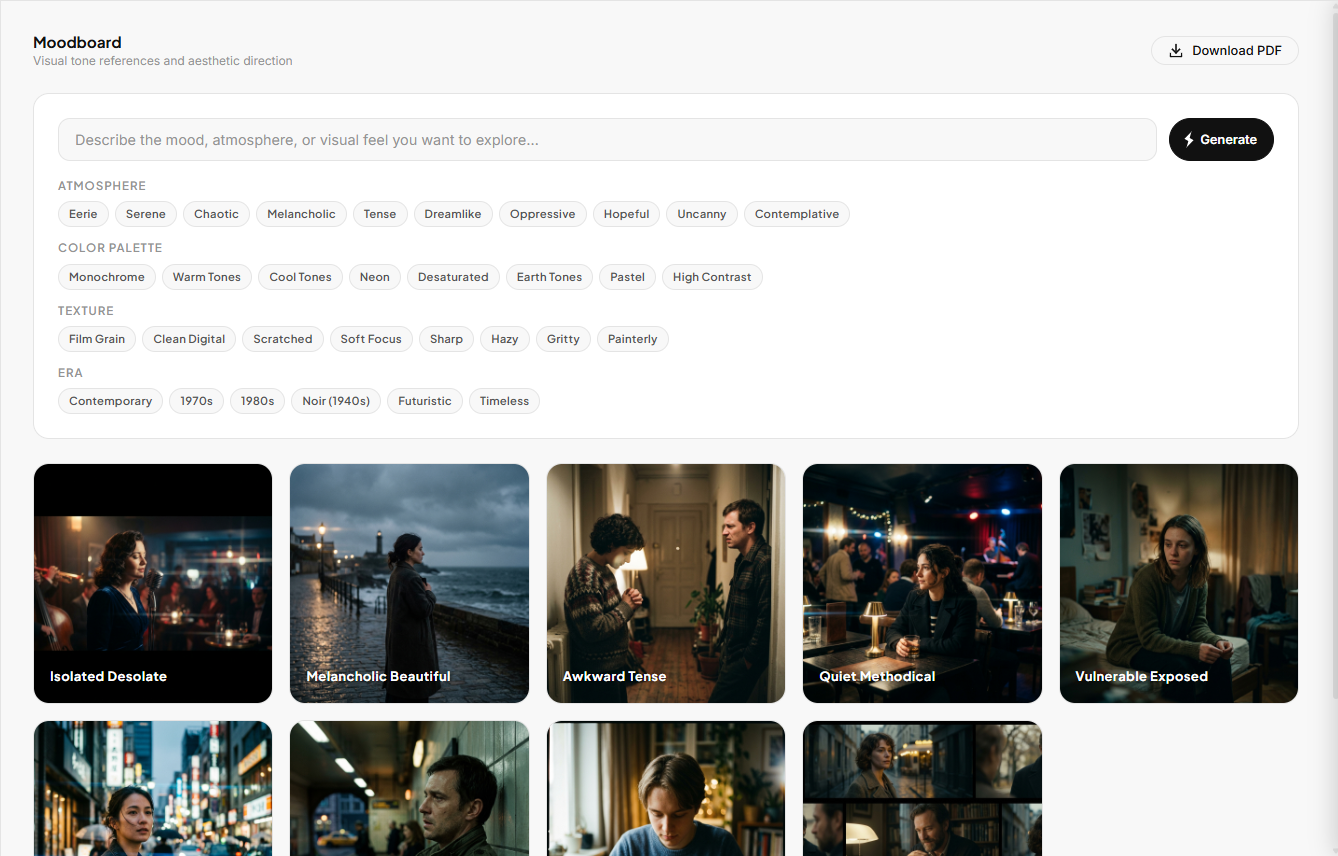Viewport: 1338px width, 856px height.
Task: Toggle the Cool Tones palette chip
Action: point(300,277)
